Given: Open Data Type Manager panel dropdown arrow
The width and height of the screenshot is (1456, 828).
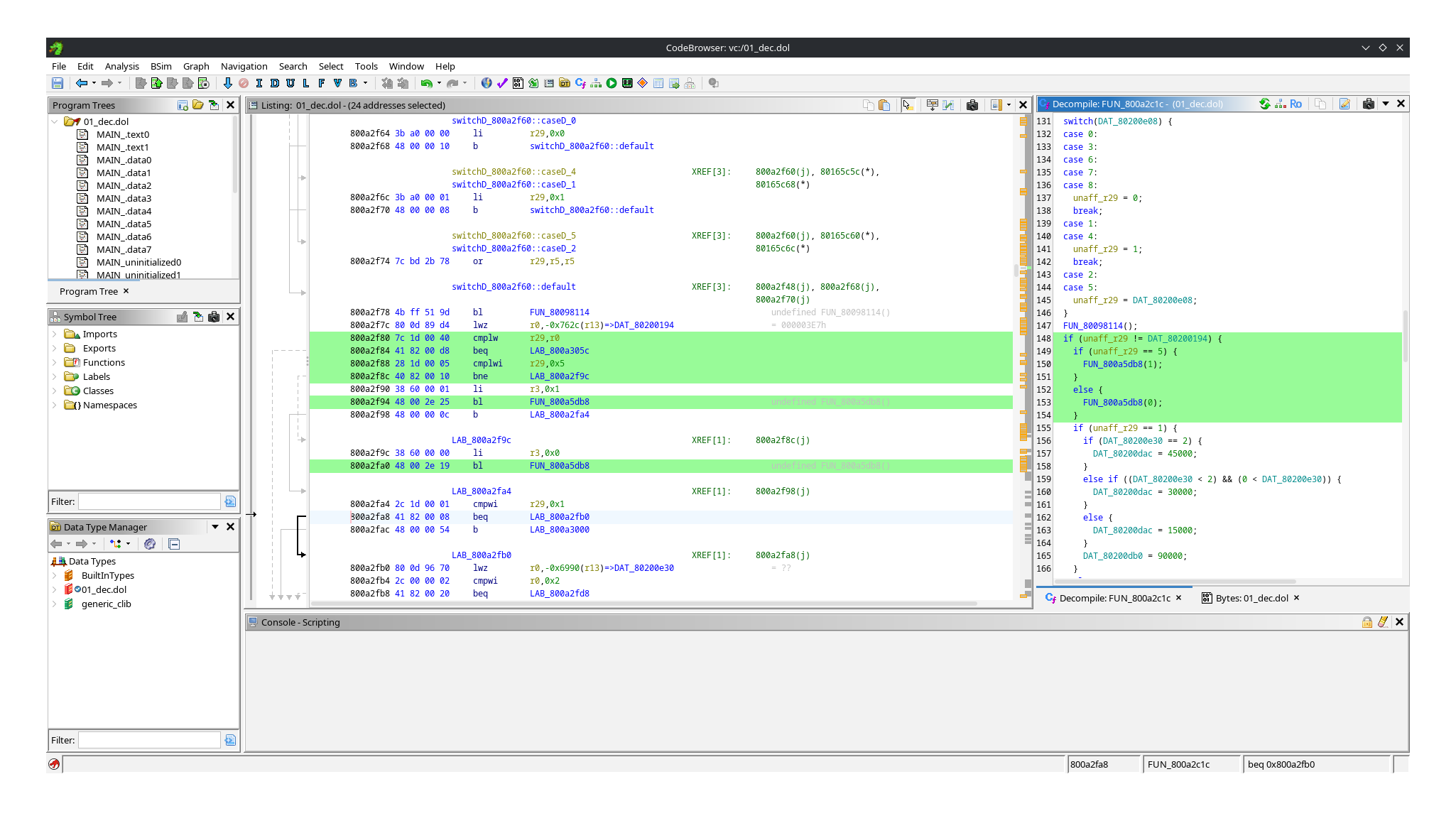Looking at the screenshot, I should pos(214,527).
